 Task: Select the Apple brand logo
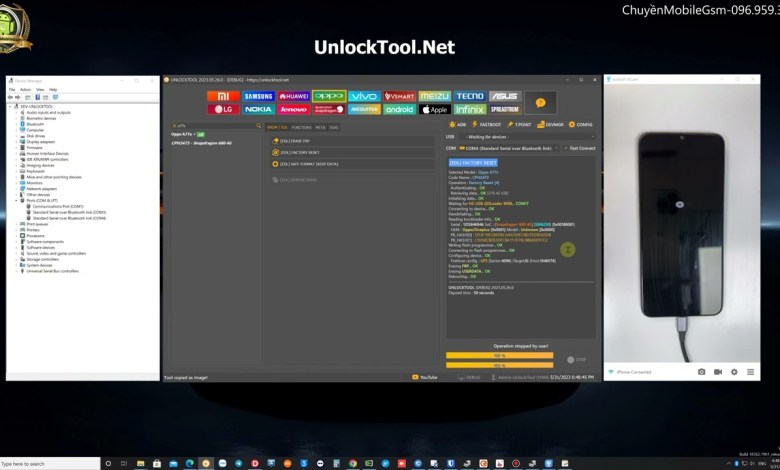coord(434,109)
